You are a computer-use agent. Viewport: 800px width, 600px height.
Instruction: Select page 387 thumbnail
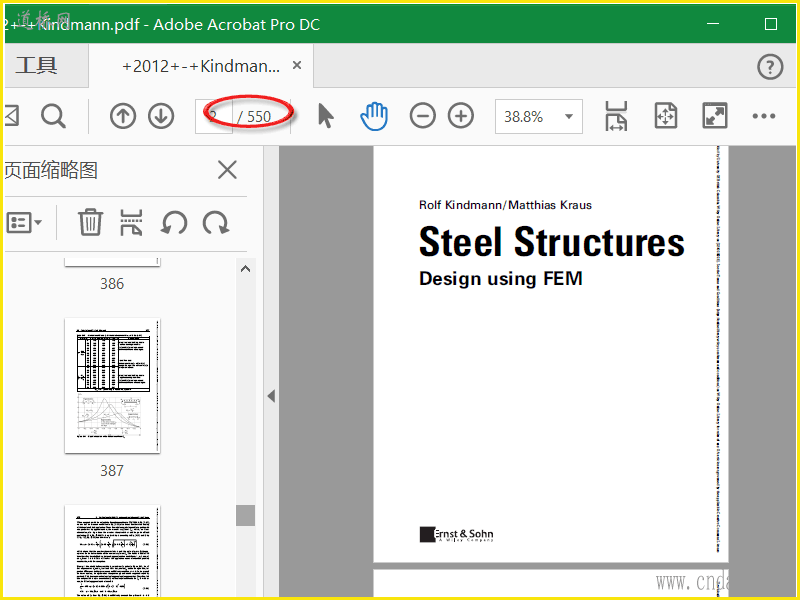112,386
